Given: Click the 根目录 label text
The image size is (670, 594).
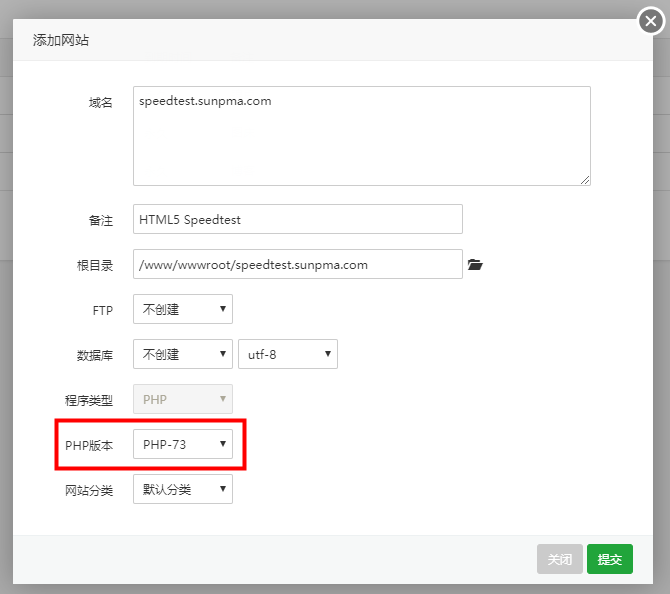Looking at the screenshot, I should (94, 265).
